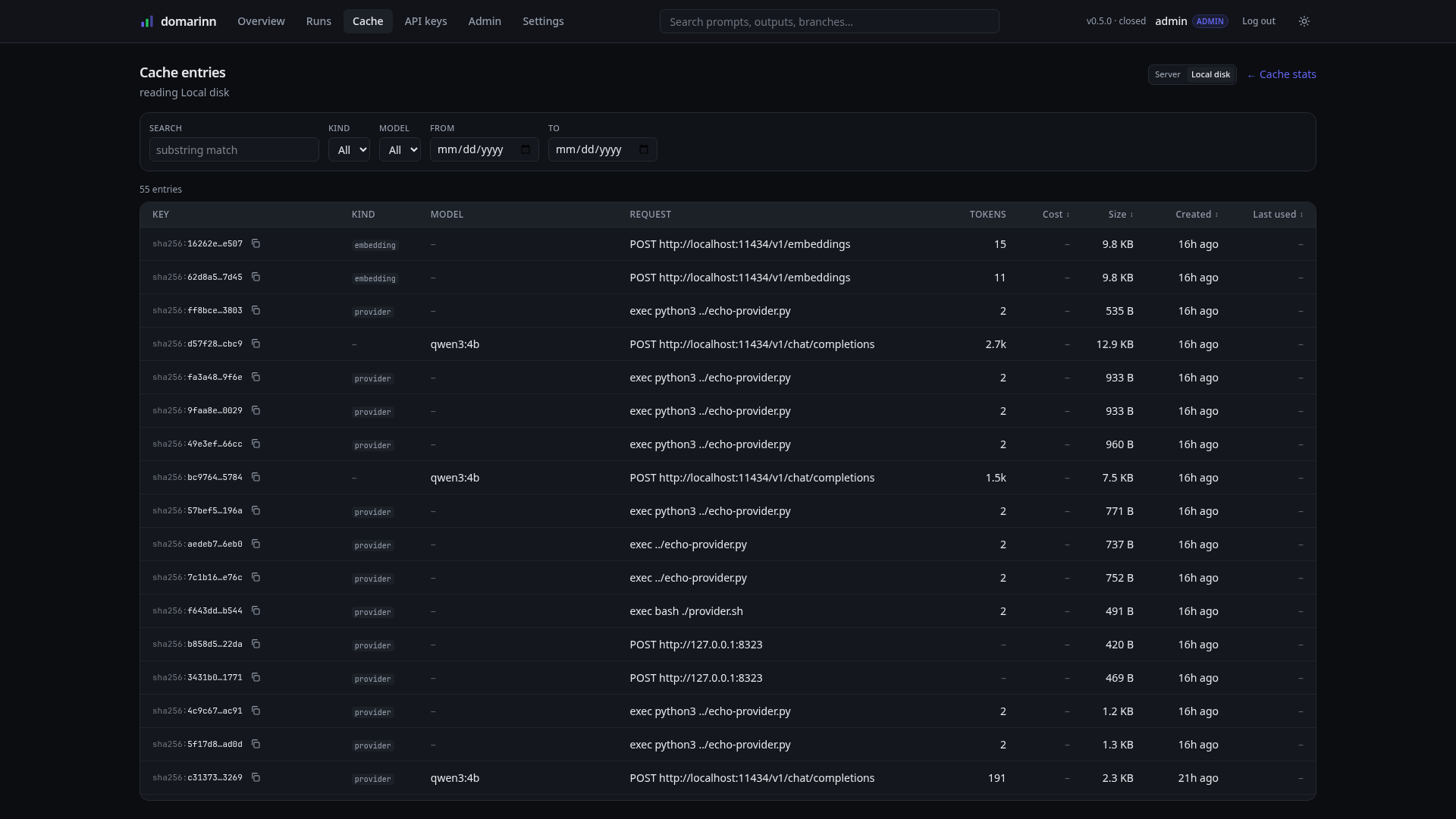Copy key sha256:4c9c67…ac91
The width and height of the screenshot is (1456, 819).
click(256, 711)
